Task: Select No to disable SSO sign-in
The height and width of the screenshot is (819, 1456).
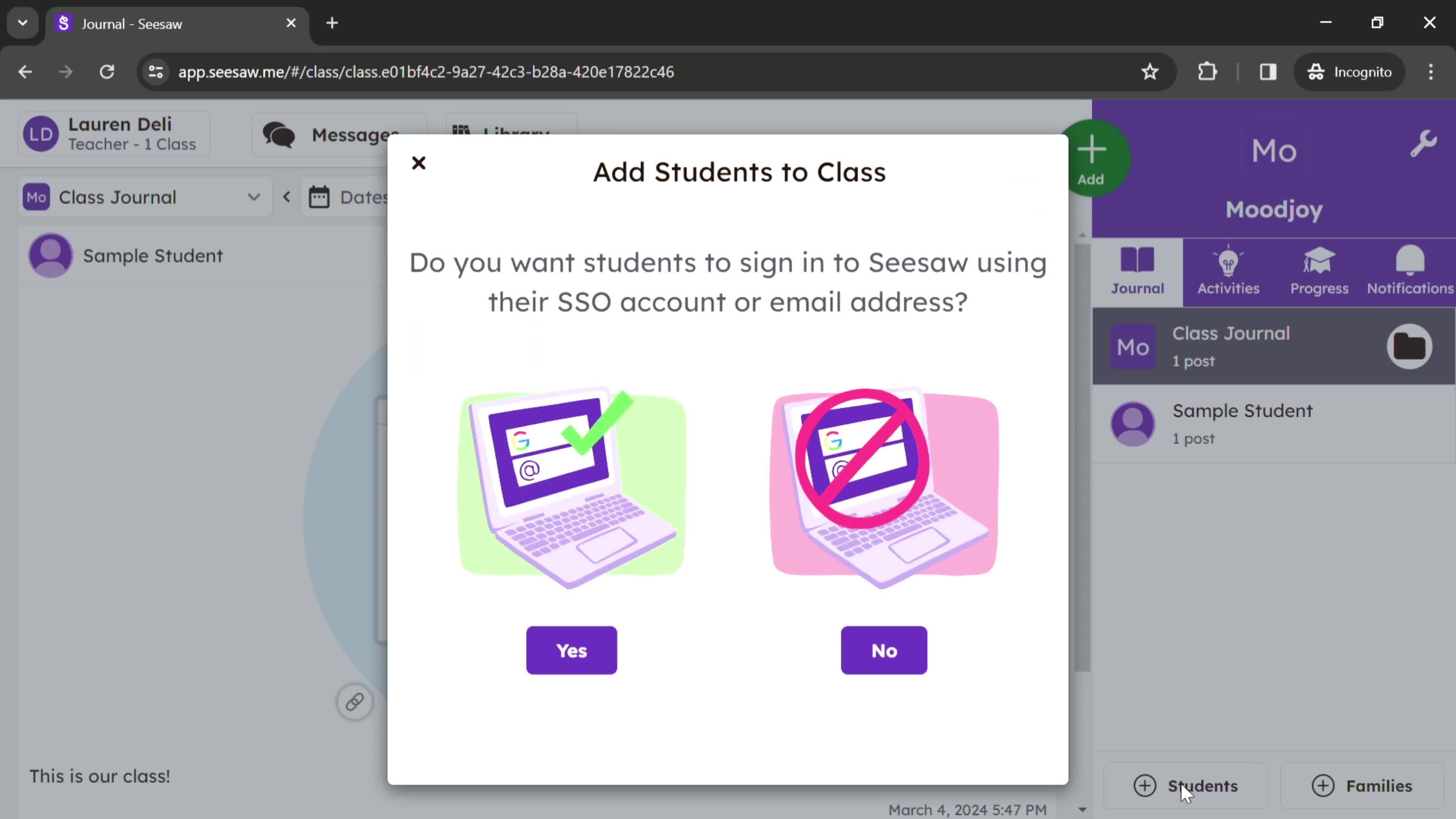Action: click(x=884, y=650)
